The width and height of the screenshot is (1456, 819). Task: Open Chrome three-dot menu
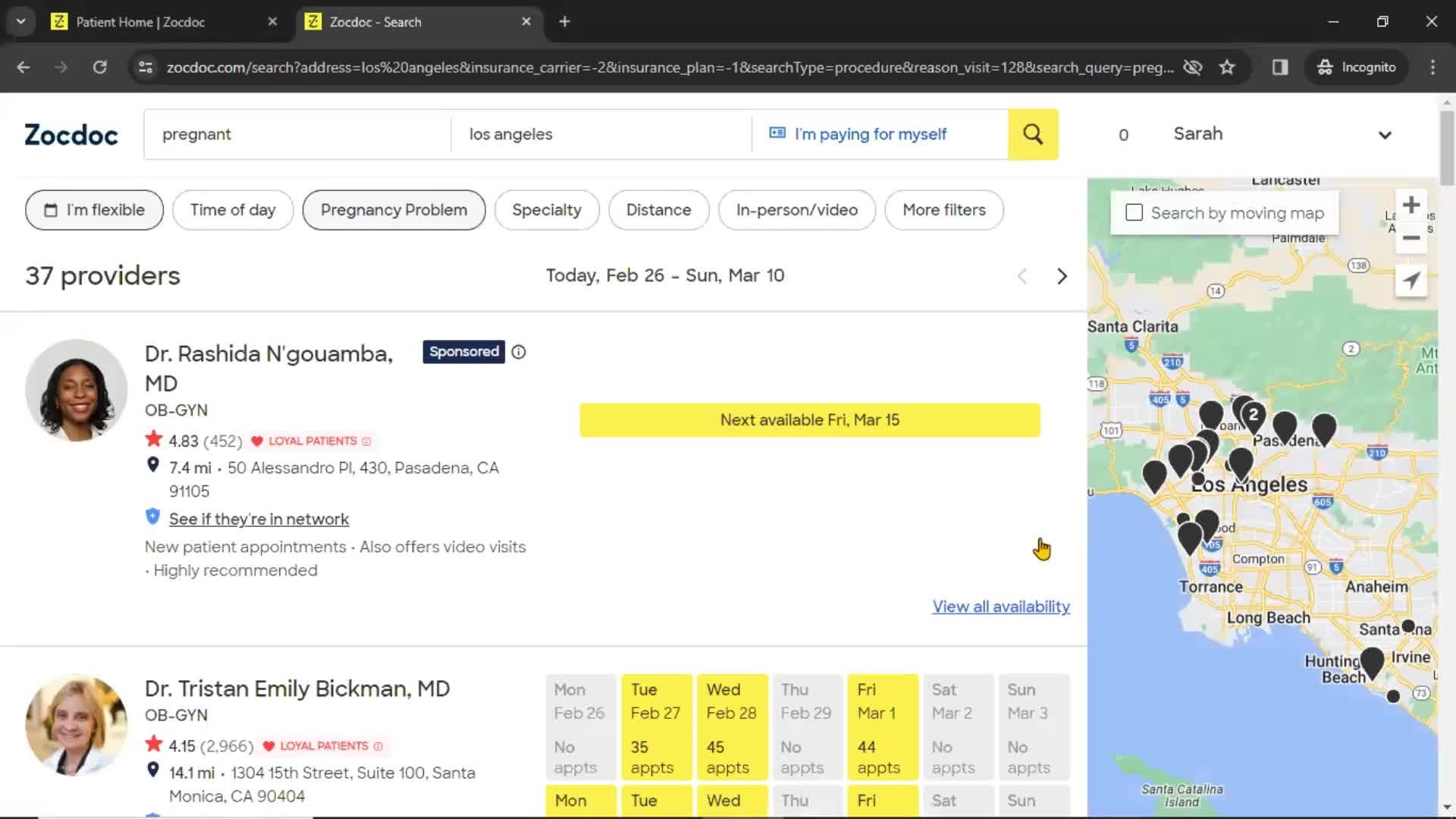click(x=1432, y=67)
